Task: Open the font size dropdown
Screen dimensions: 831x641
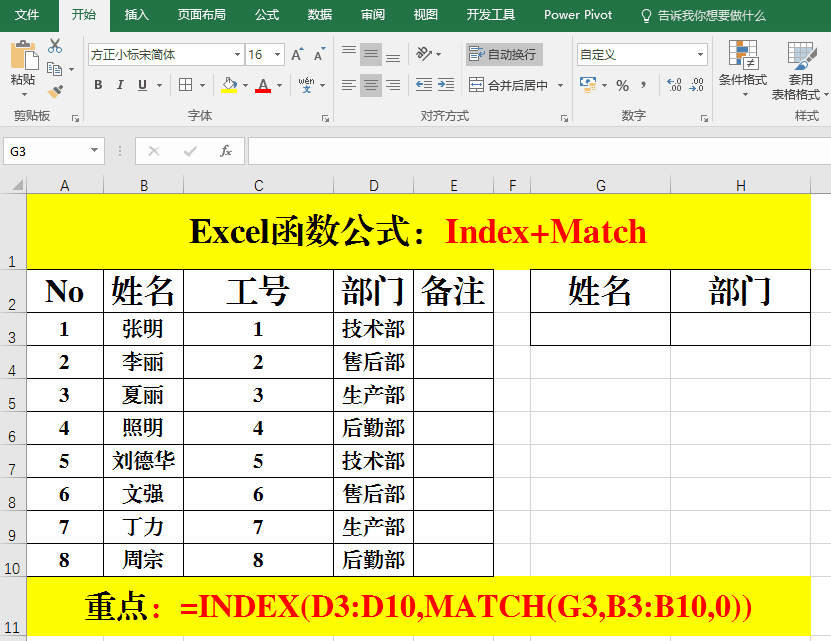Action: point(277,55)
